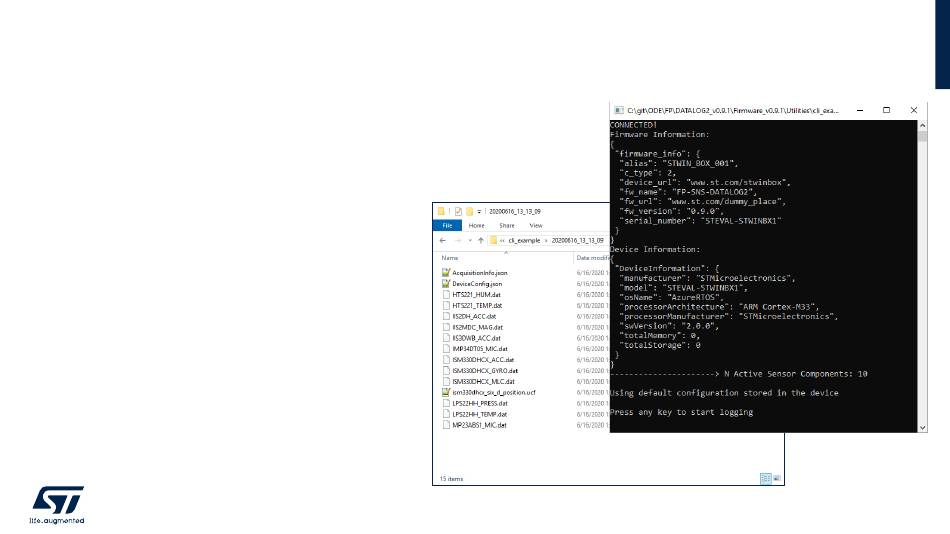The image size is (950, 534).
Task: Open the View ribbon tab
Action: point(535,226)
